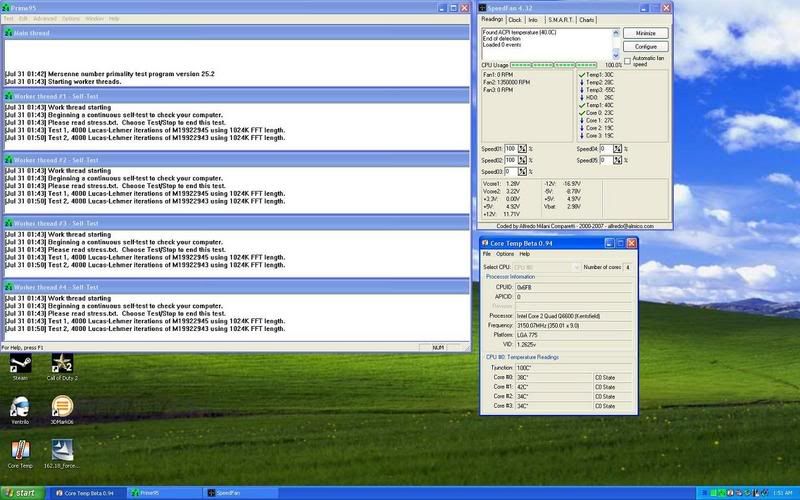Click the down-arrow icon beside Core 2: 19C
This screenshot has height=500, width=800.
tap(582, 128)
